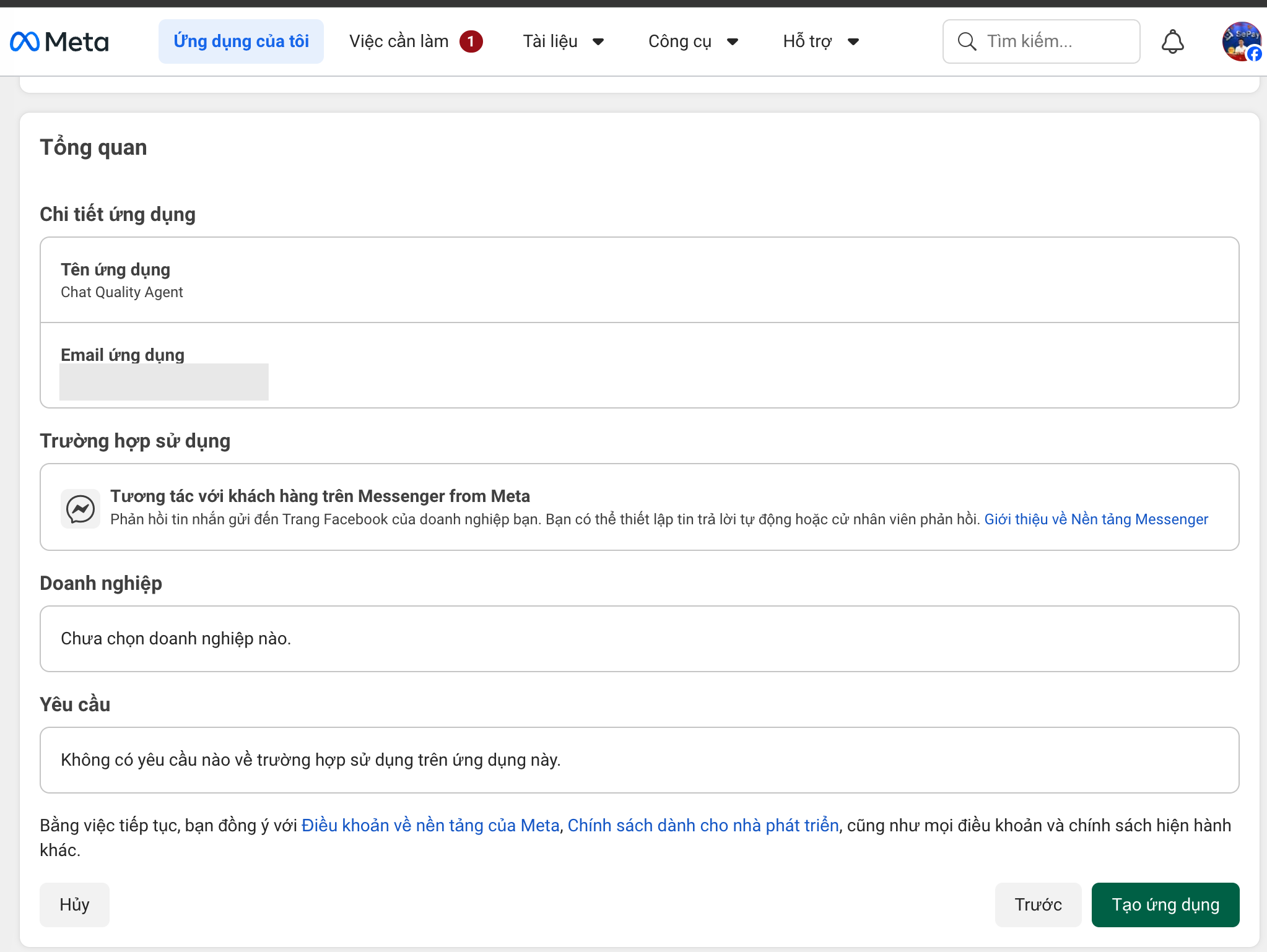Select the Email ứng dụng field
Screen dimensions: 1267x952
coord(163,382)
